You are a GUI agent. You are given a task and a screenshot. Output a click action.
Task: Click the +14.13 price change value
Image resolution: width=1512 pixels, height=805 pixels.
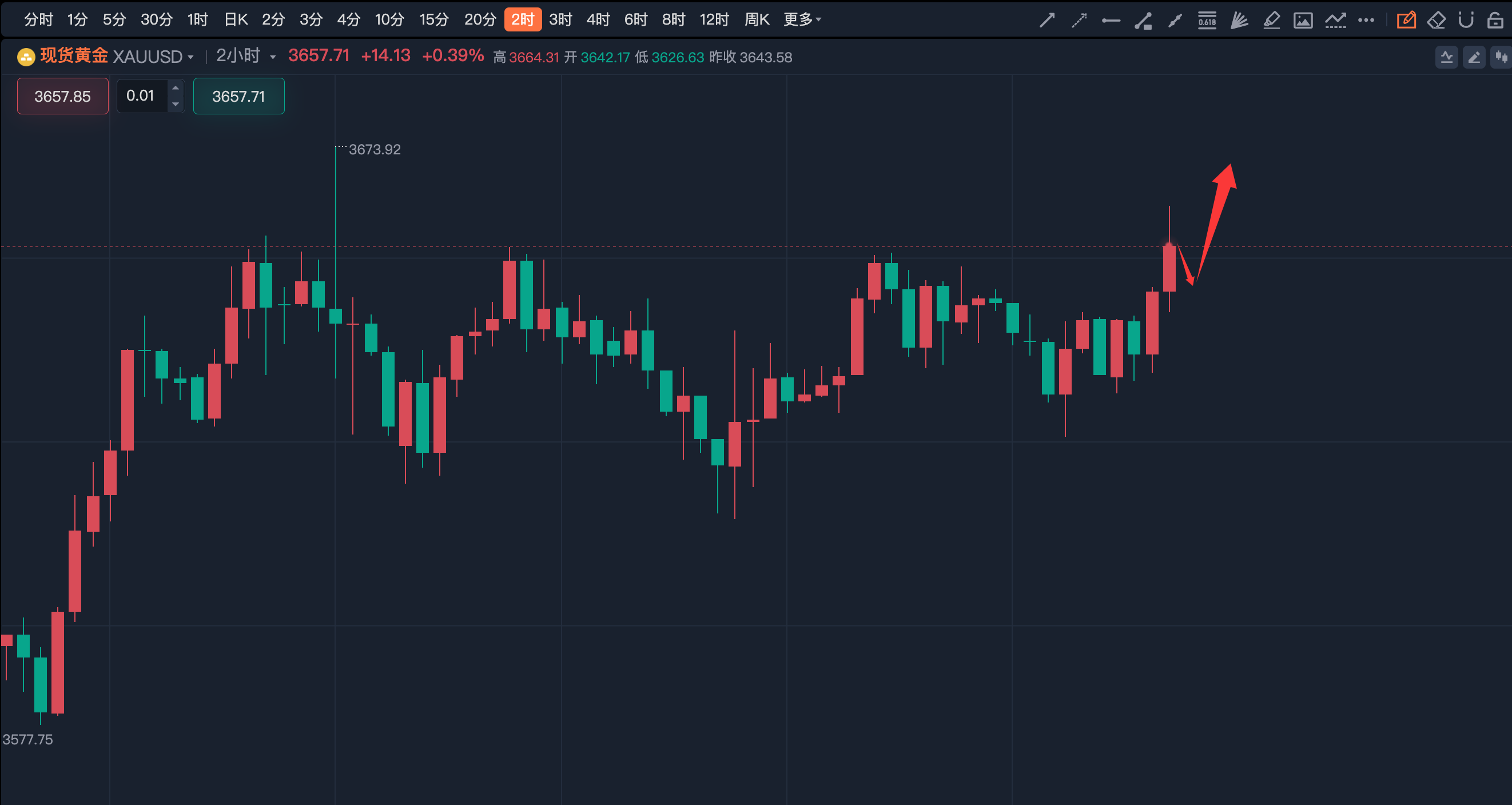click(x=385, y=55)
